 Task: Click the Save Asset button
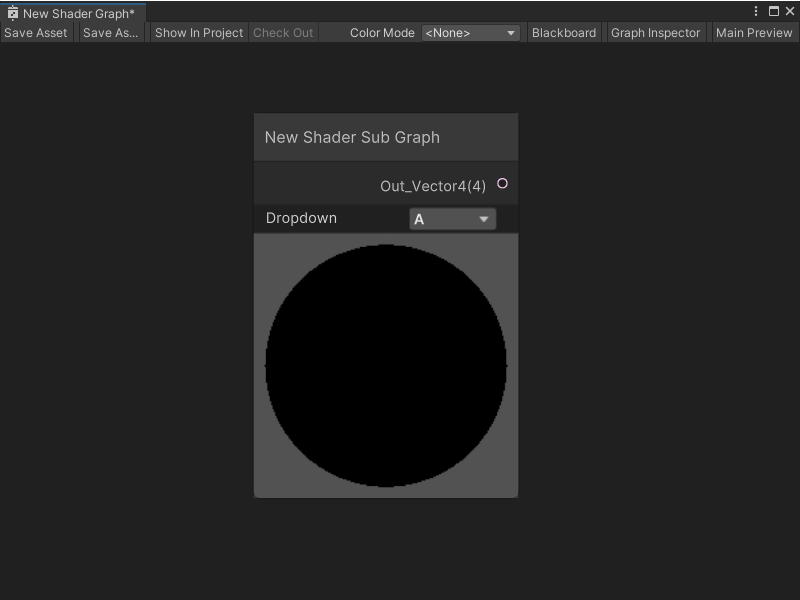pyautogui.click(x=36, y=32)
